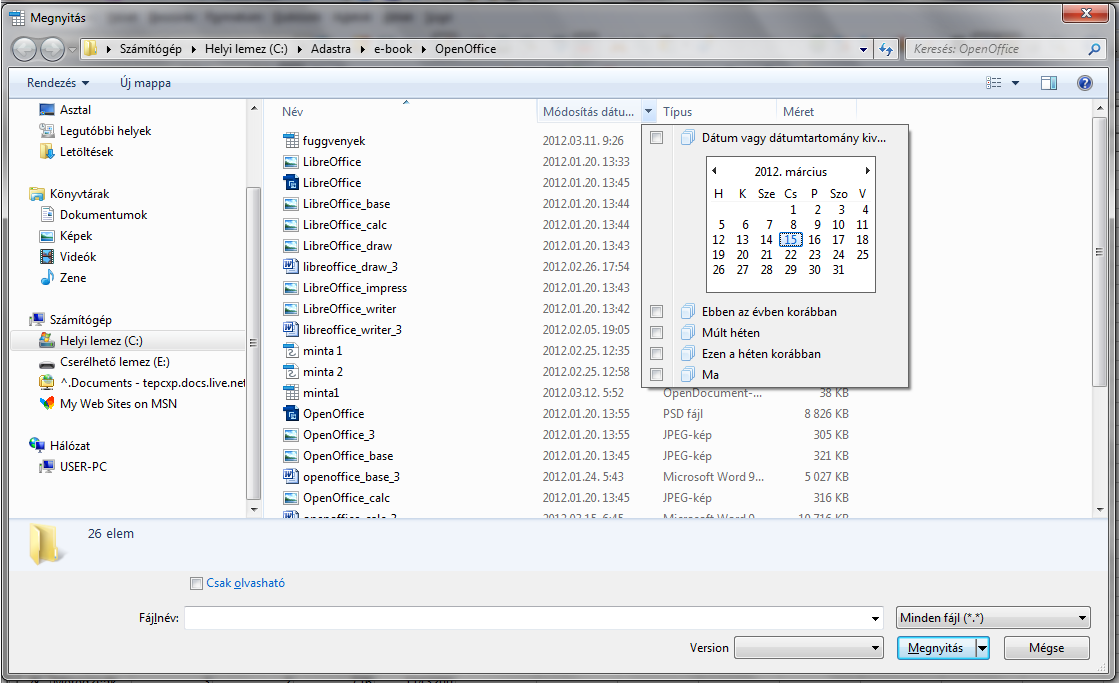
Task: Click the refresh icon beside address bar
Action: point(886,49)
